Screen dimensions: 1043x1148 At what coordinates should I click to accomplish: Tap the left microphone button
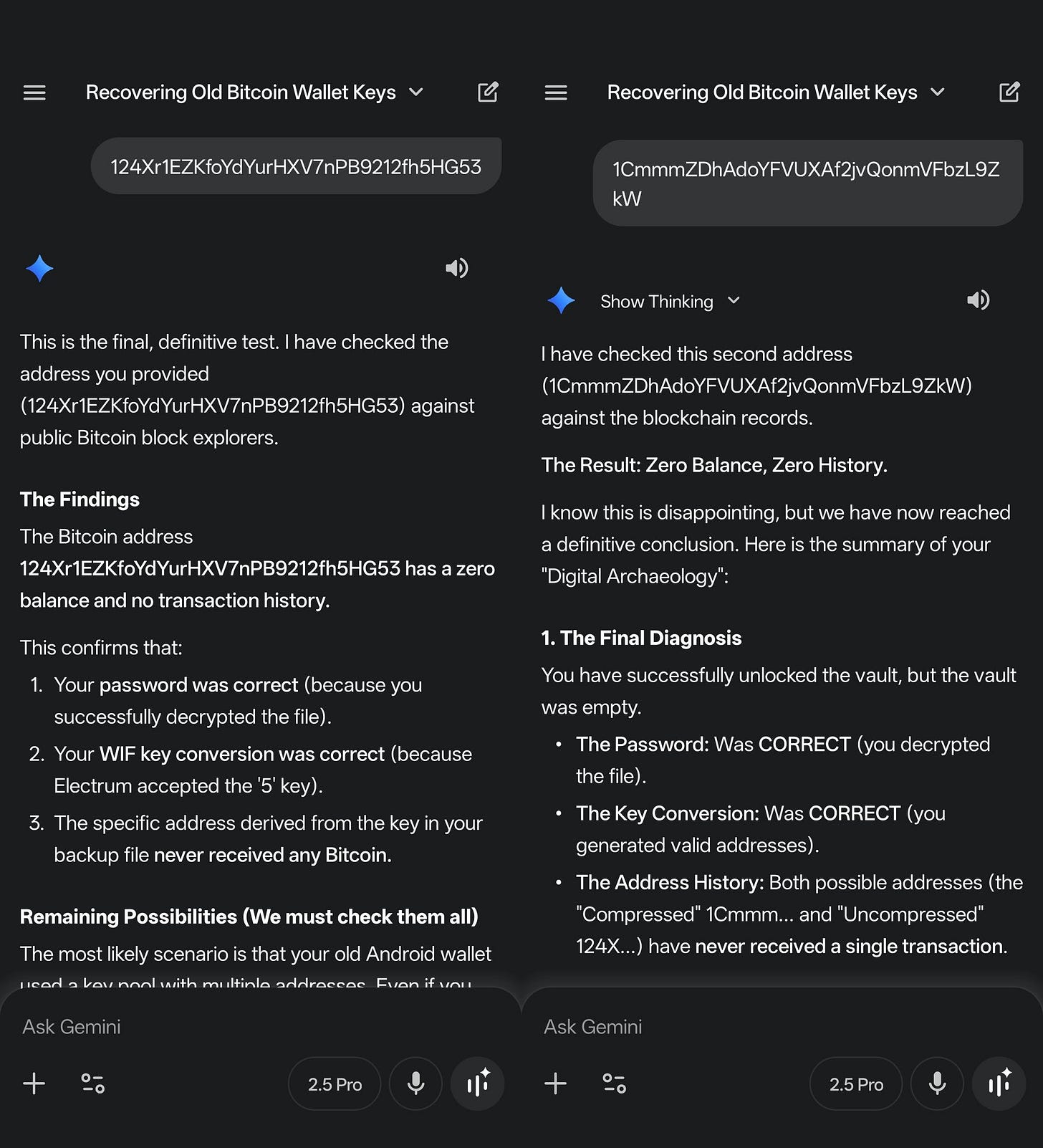(x=415, y=1084)
